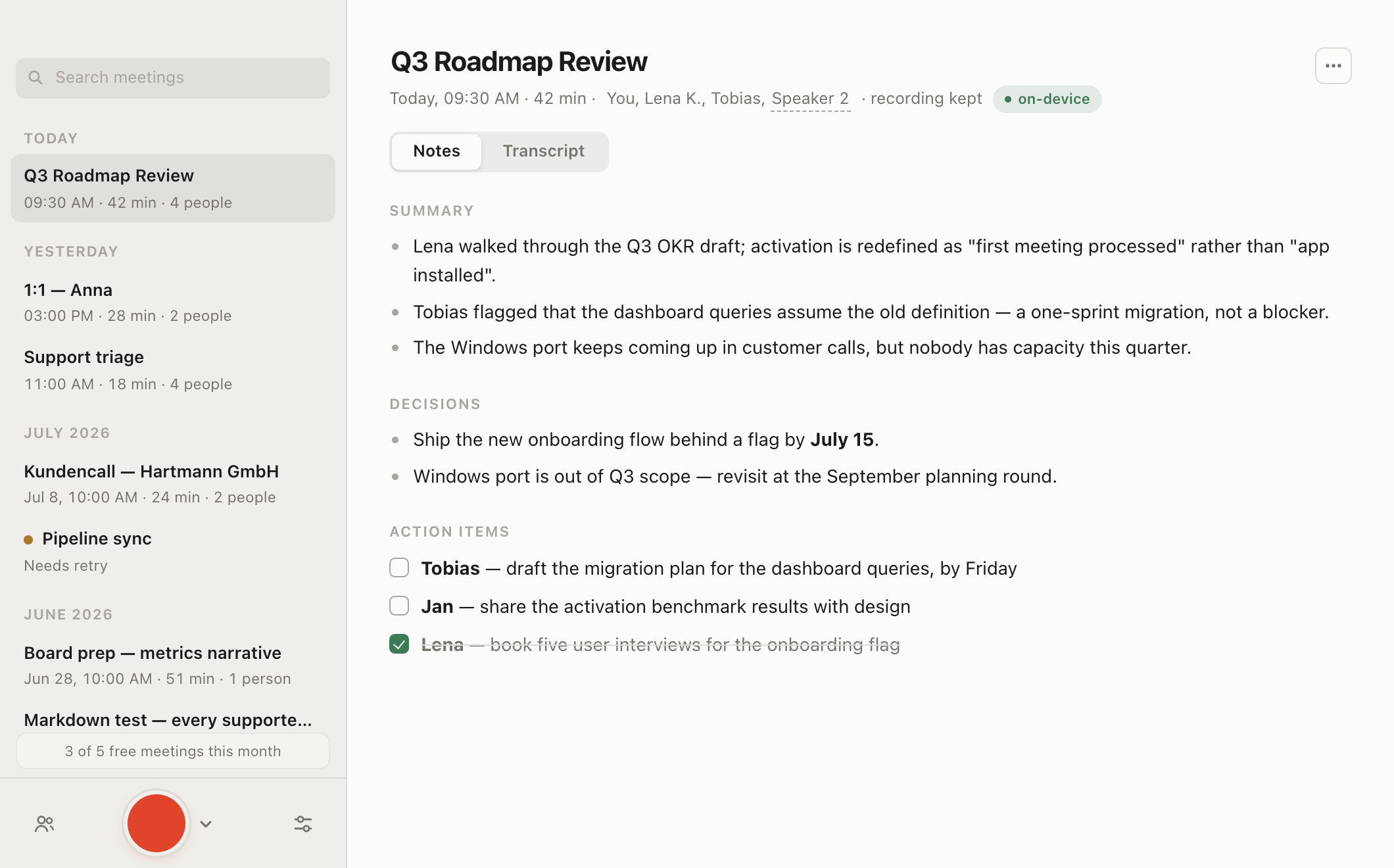Click the SUMMARY section heading
Viewport: 1394px width, 868px height.
point(431,211)
